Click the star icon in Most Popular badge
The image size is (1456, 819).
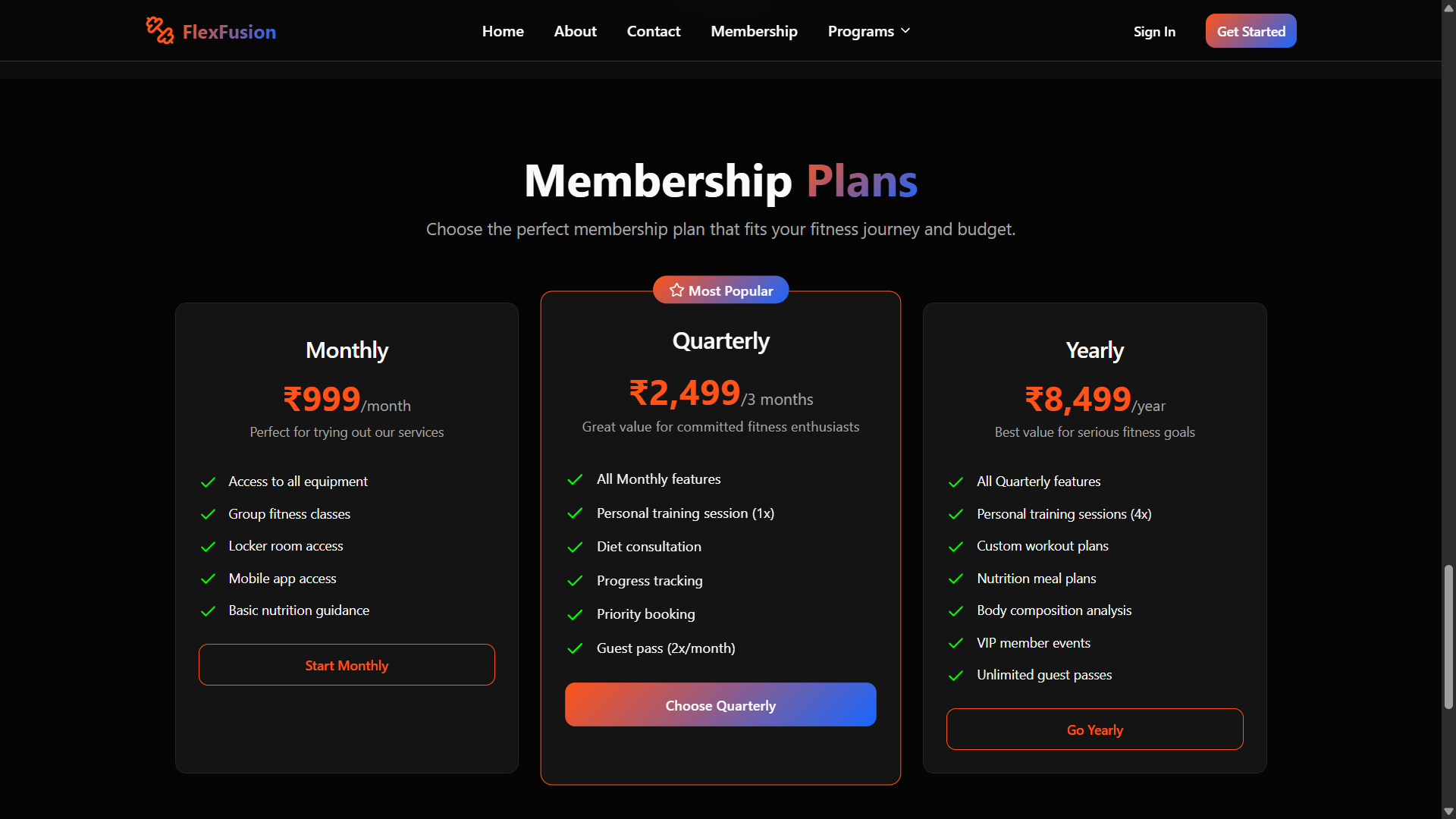676,290
